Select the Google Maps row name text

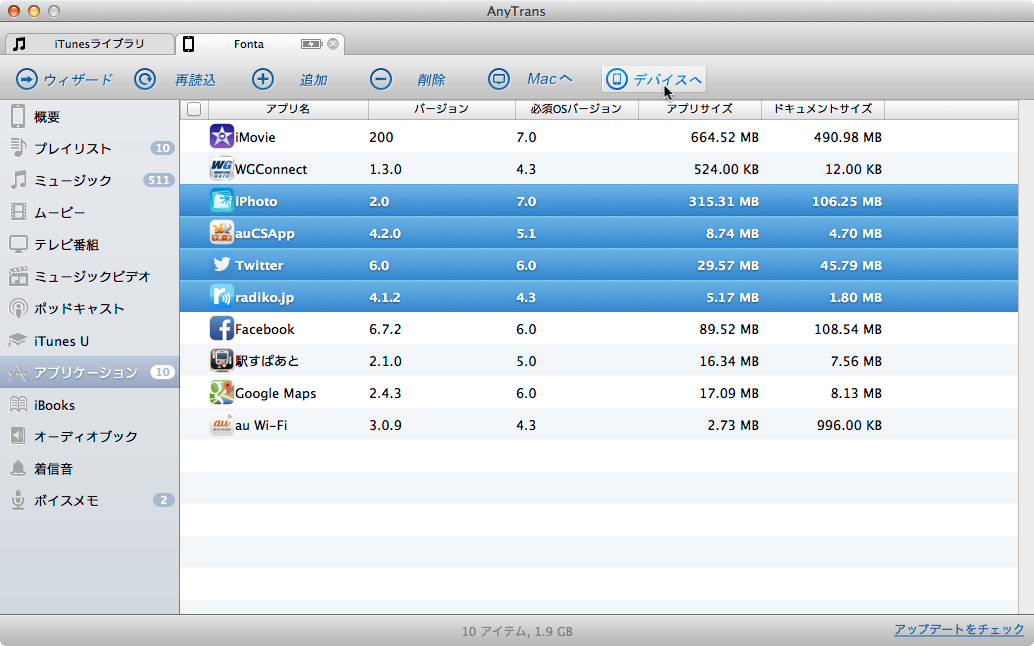click(276, 394)
